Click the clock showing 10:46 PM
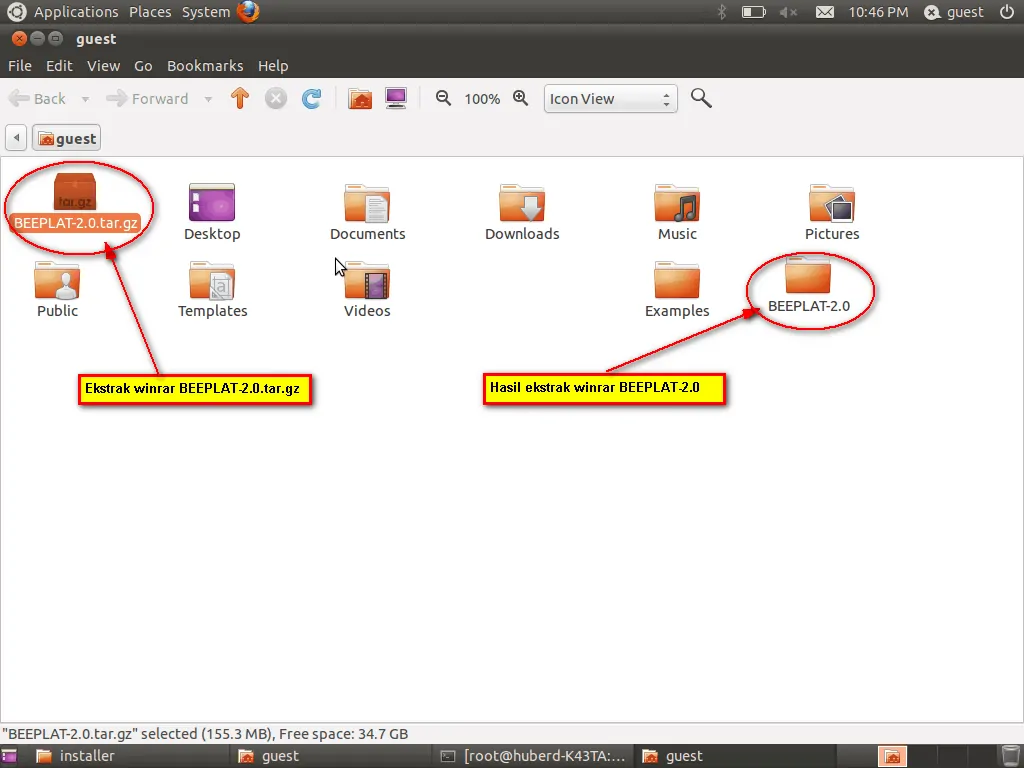 click(878, 12)
